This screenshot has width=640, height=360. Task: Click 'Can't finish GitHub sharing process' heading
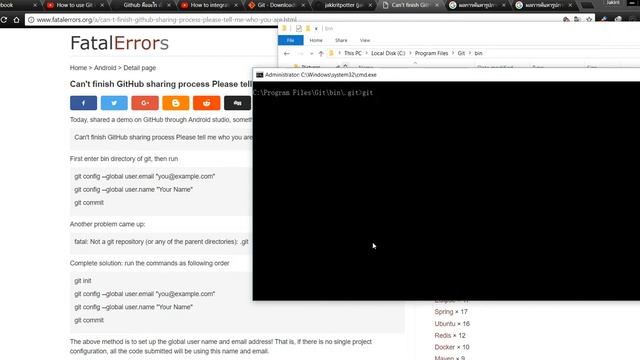pos(161,84)
